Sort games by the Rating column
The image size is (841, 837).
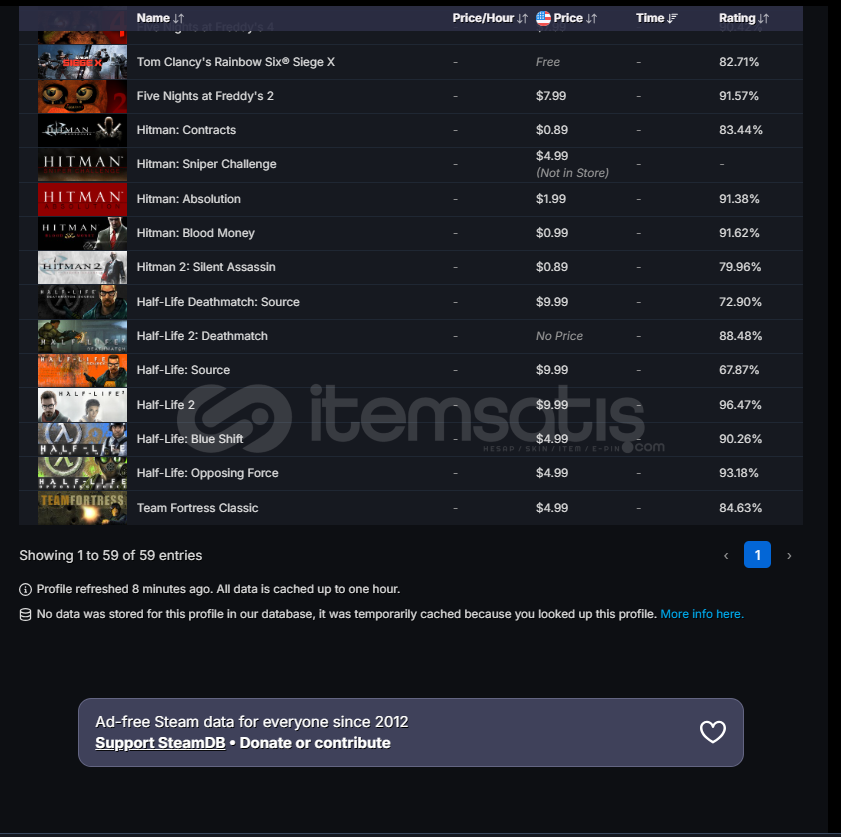coord(744,18)
